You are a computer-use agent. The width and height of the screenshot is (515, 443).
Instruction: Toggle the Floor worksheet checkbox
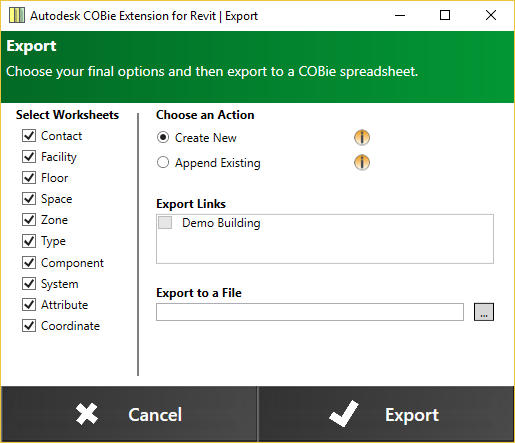tap(29, 178)
